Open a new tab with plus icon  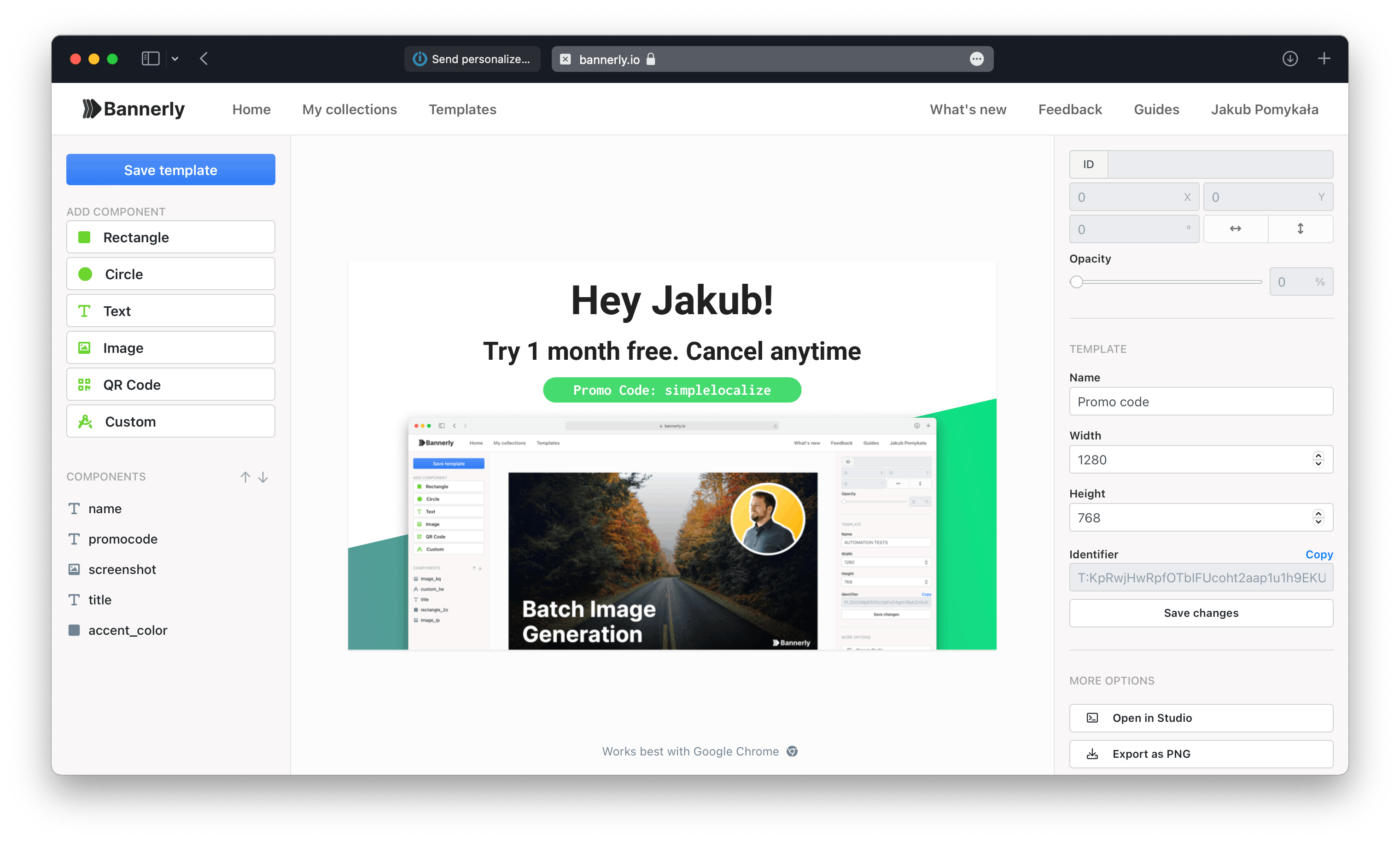pyautogui.click(x=1324, y=59)
